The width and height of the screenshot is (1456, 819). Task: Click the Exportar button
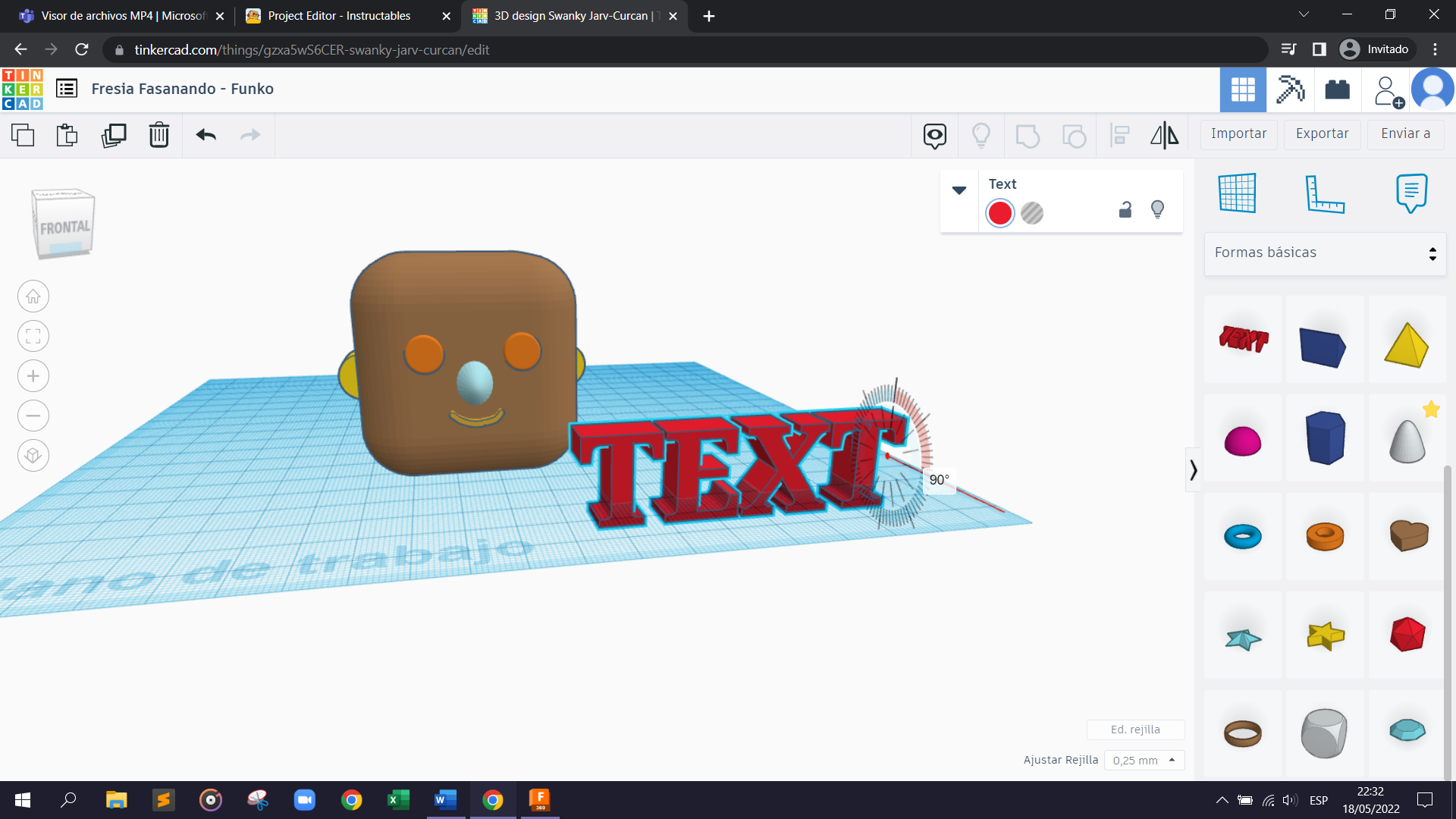[1322, 133]
